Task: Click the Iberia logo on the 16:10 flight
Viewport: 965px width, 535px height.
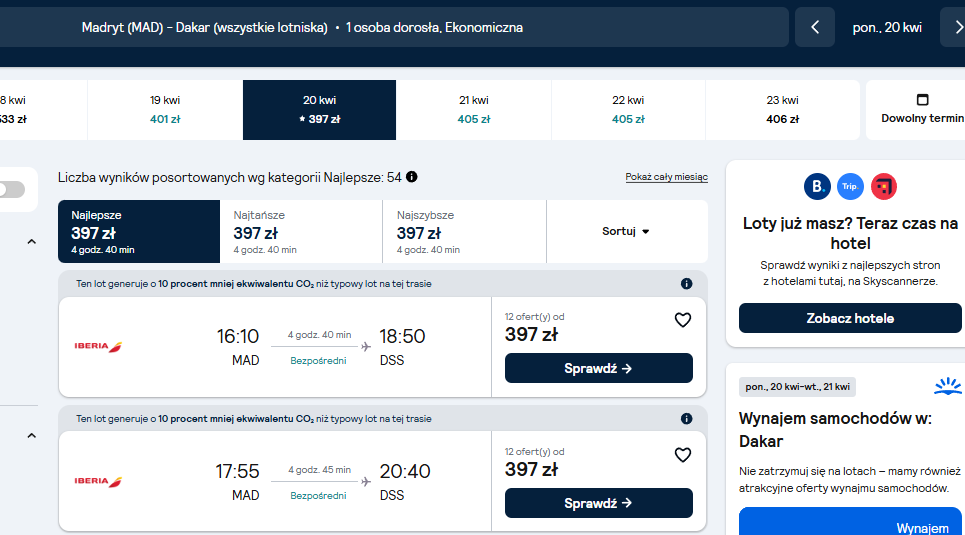Action: click(x=98, y=347)
